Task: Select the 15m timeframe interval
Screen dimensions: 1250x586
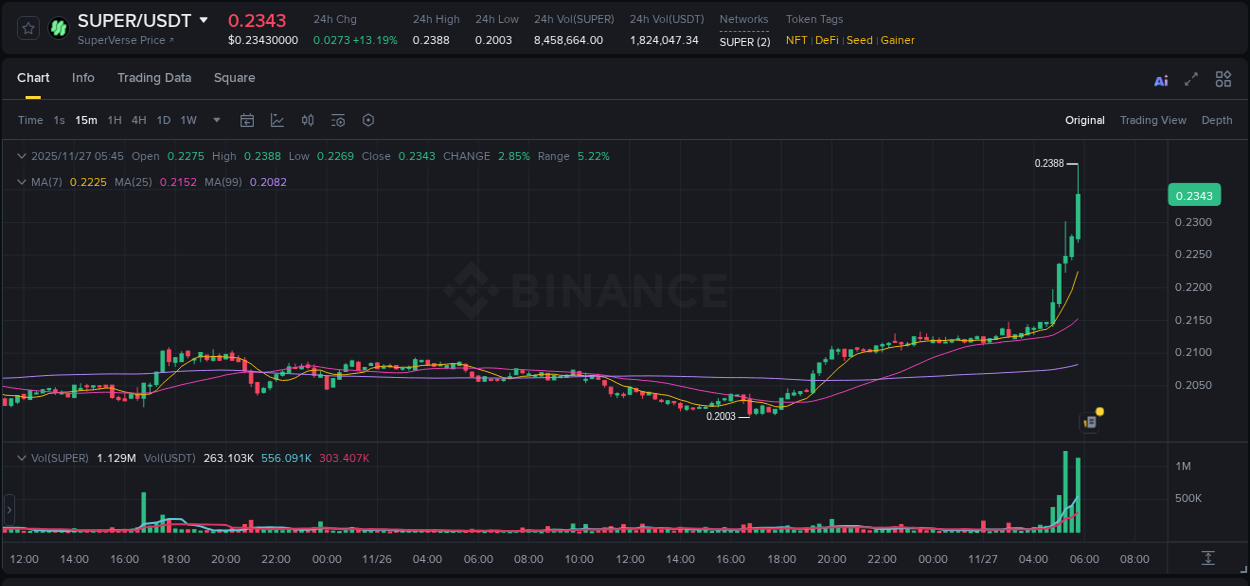Action: [x=86, y=120]
